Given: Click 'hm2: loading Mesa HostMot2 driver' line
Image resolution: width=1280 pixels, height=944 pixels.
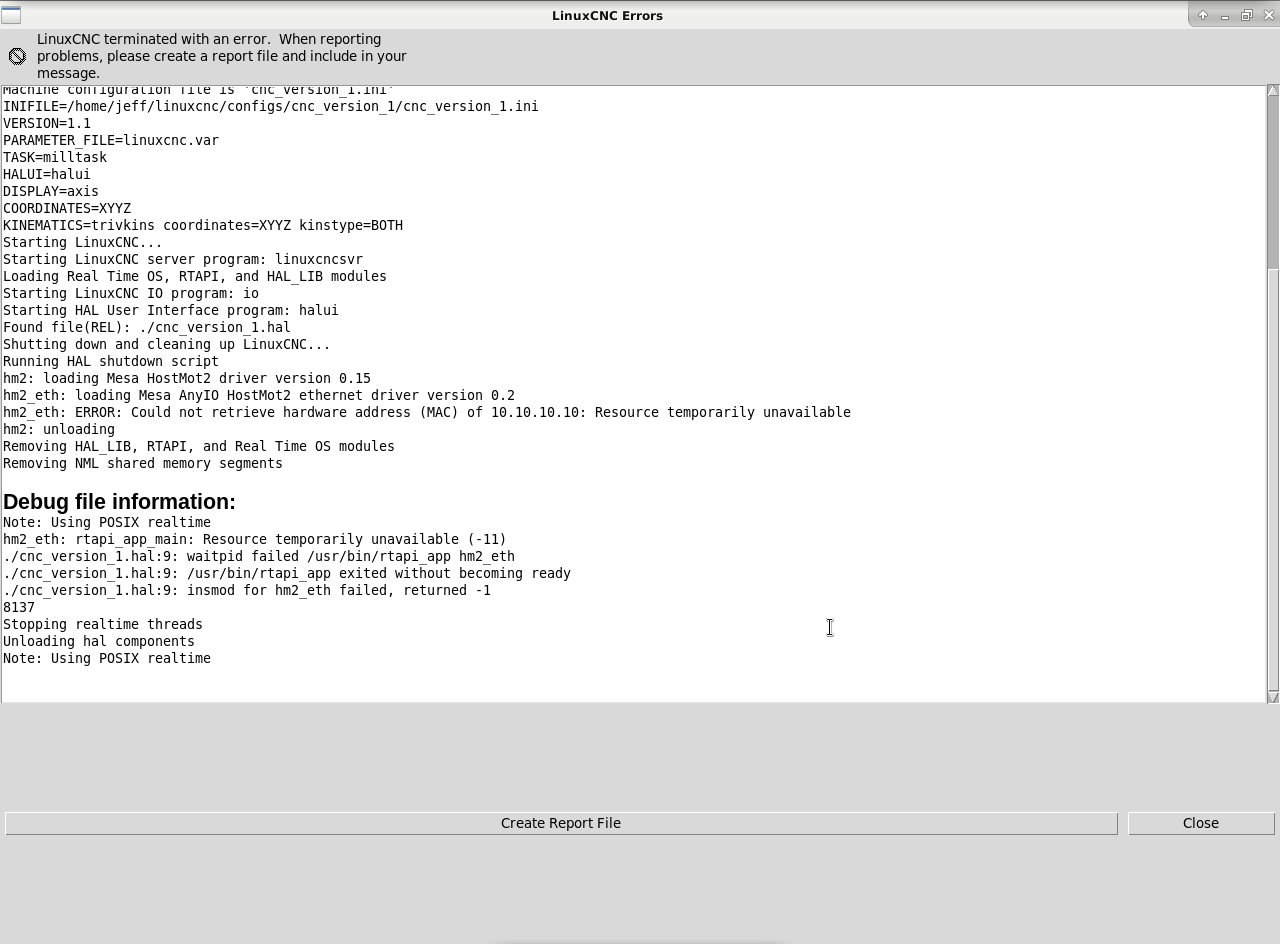Looking at the screenshot, I should tap(187, 378).
